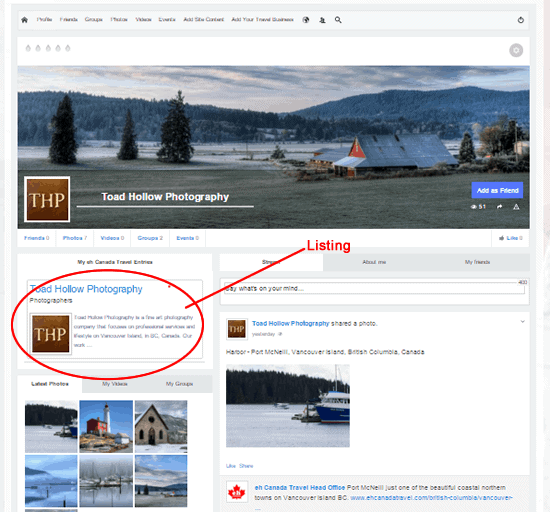The image size is (550, 512).
Task: Open the Toad Hollow Photography listing link
Action: 86,289
